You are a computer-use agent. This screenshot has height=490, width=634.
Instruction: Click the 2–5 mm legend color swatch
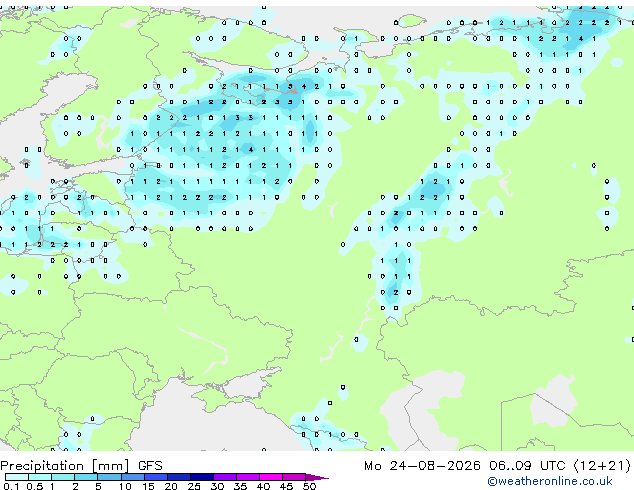click(86, 477)
